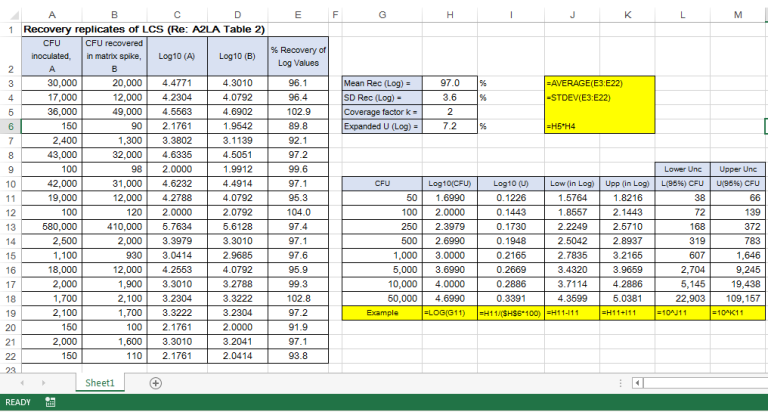768x412 pixels.
Task: Open the Sheet1 tab
Action: pos(100,383)
